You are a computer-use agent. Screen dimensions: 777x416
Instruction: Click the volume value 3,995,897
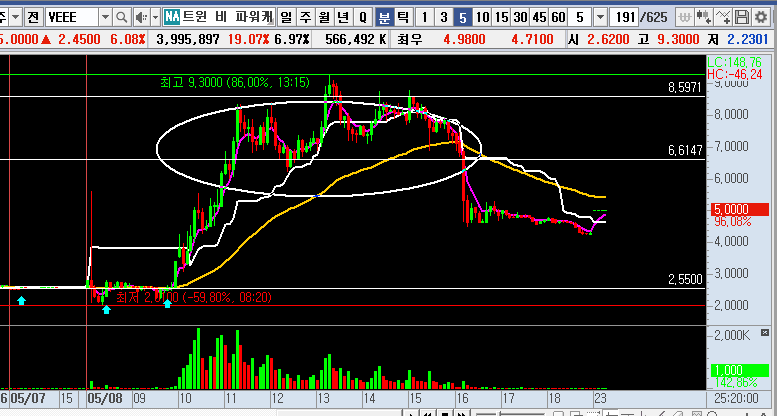188,40
